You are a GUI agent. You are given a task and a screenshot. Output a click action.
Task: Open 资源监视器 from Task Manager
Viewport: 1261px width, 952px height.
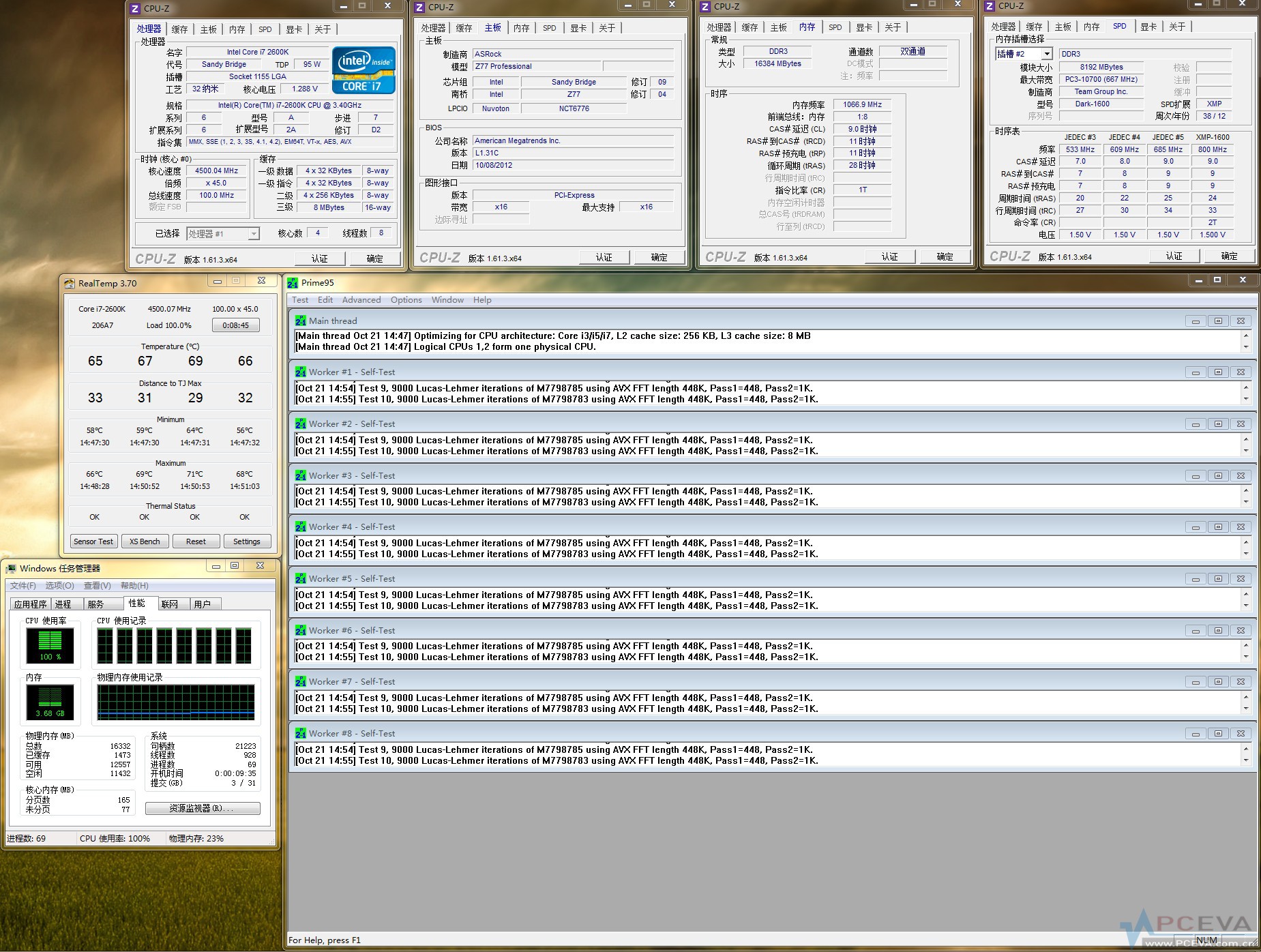pos(202,808)
